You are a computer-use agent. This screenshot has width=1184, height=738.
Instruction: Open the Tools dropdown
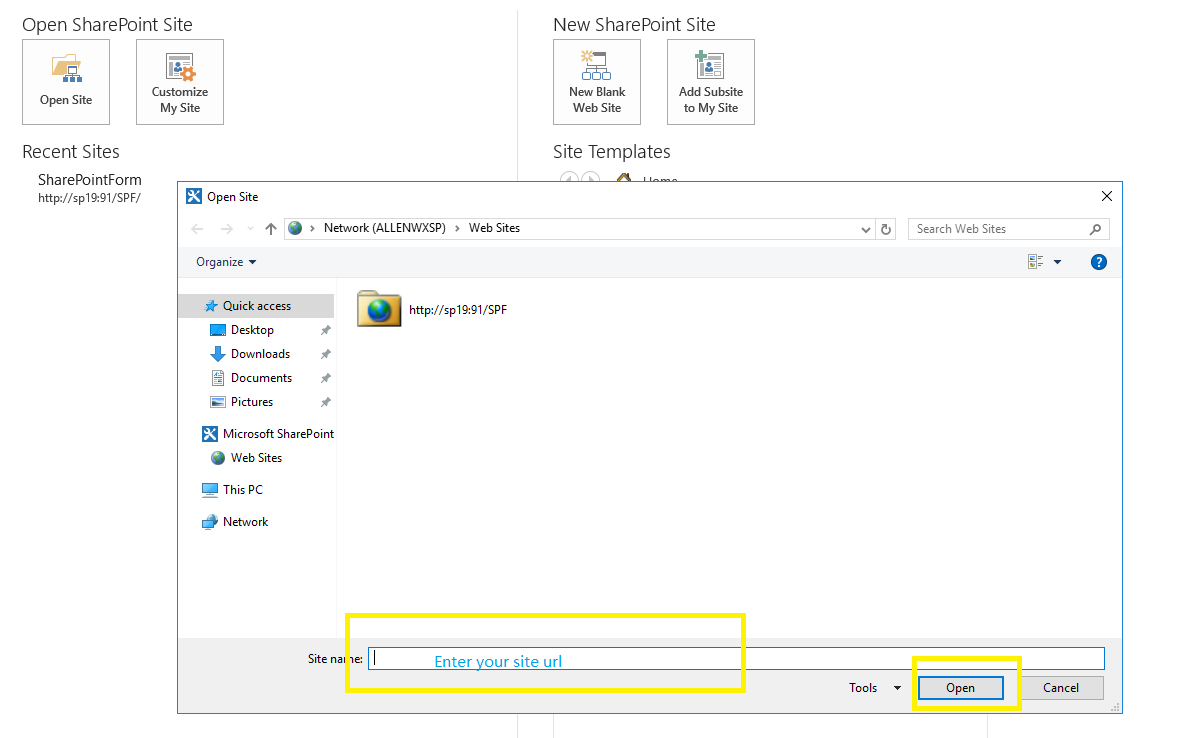click(874, 688)
